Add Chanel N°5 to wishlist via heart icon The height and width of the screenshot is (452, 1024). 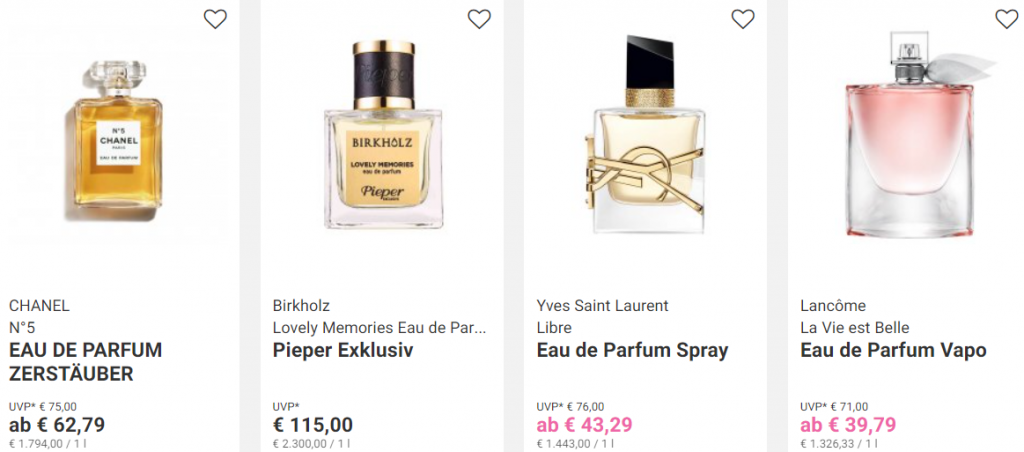coord(215,19)
